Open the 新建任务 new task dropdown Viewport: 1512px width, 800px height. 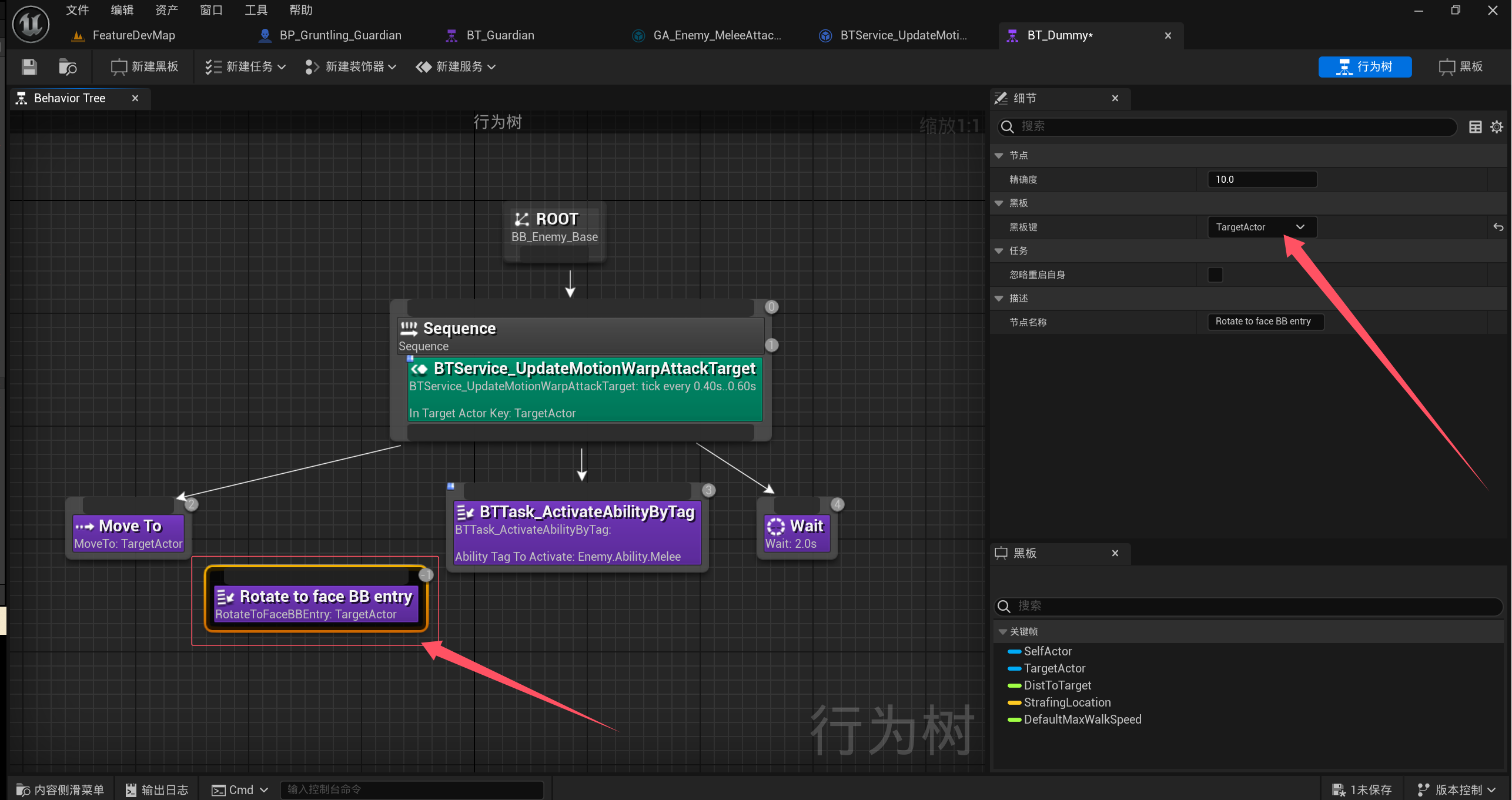click(x=246, y=67)
